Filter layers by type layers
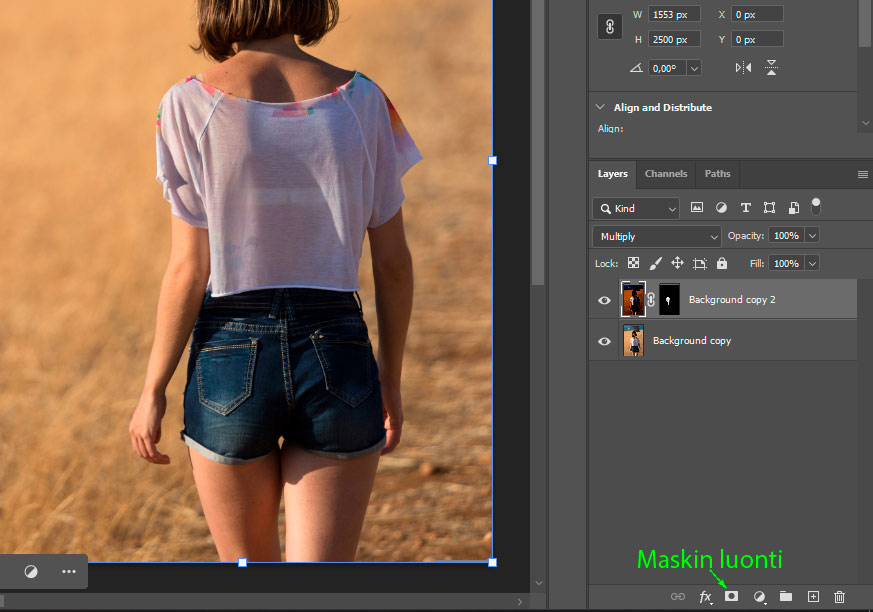 746,208
